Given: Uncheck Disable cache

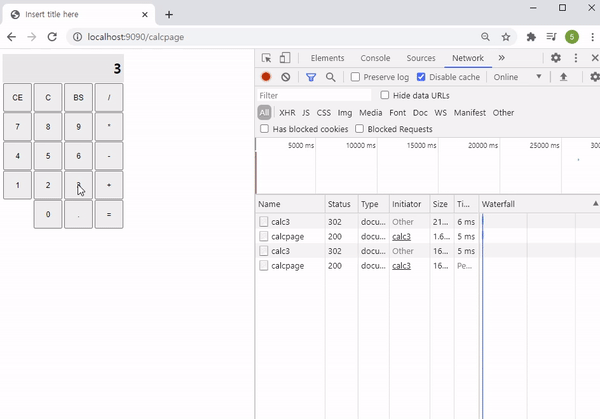Looking at the screenshot, I should pos(421,77).
